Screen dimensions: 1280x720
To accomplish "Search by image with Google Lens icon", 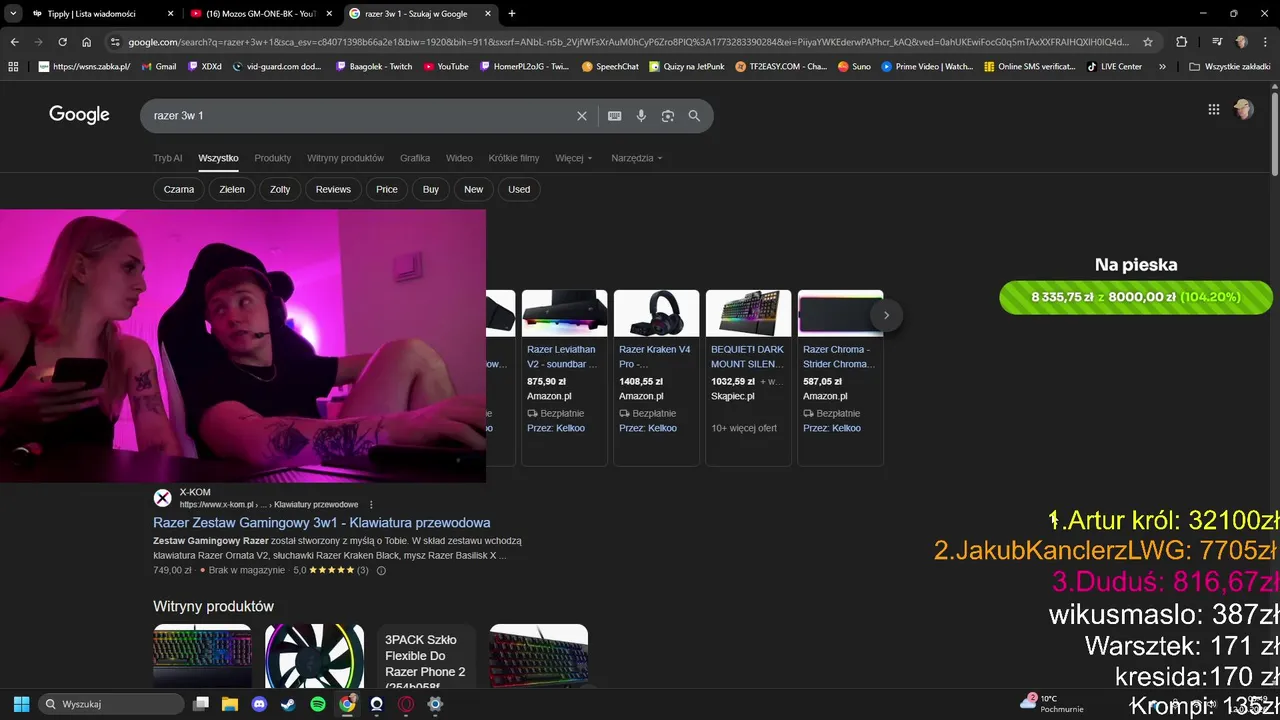I will (668, 116).
